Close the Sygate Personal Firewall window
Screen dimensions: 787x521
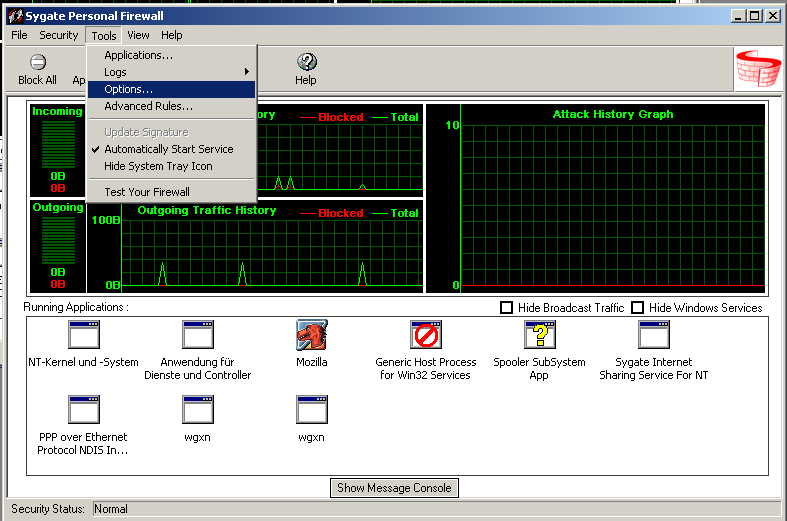(x=773, y=16)
